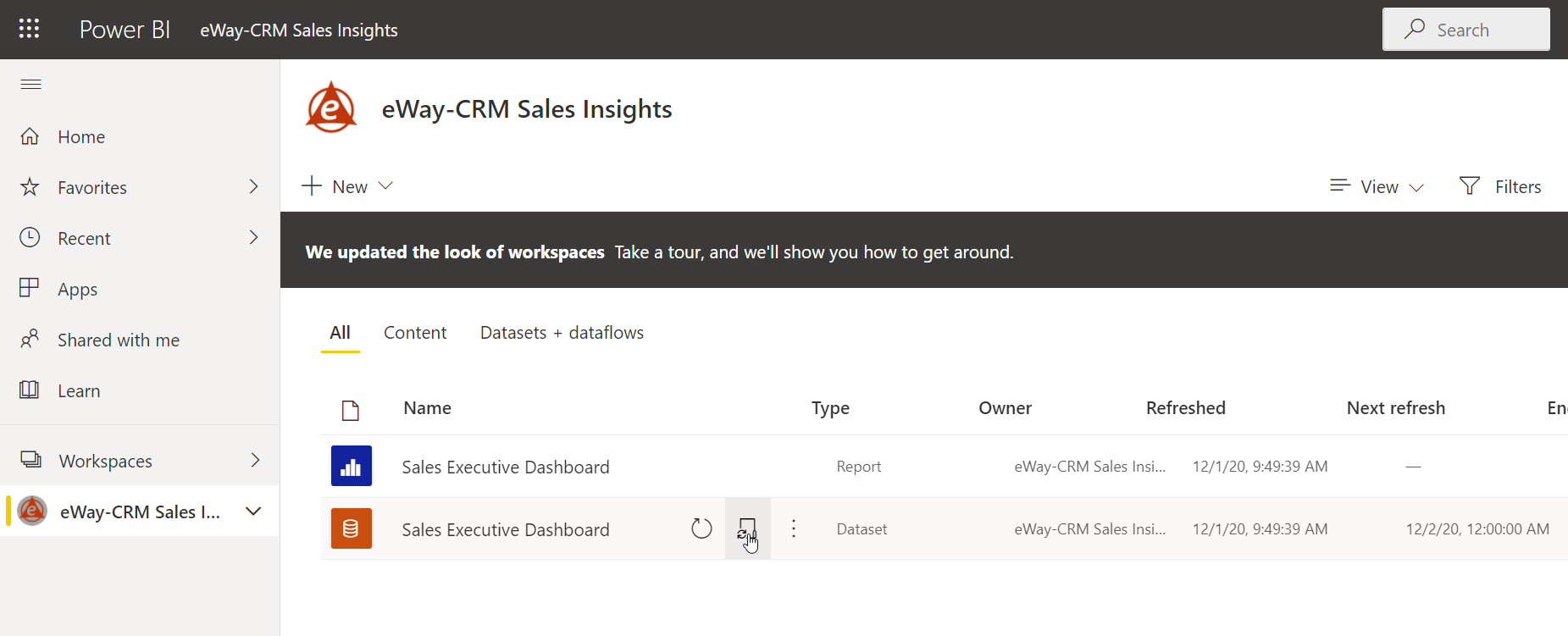
Task: Sort by the Refreshed column header
Action: click(x=1186, y=408)
